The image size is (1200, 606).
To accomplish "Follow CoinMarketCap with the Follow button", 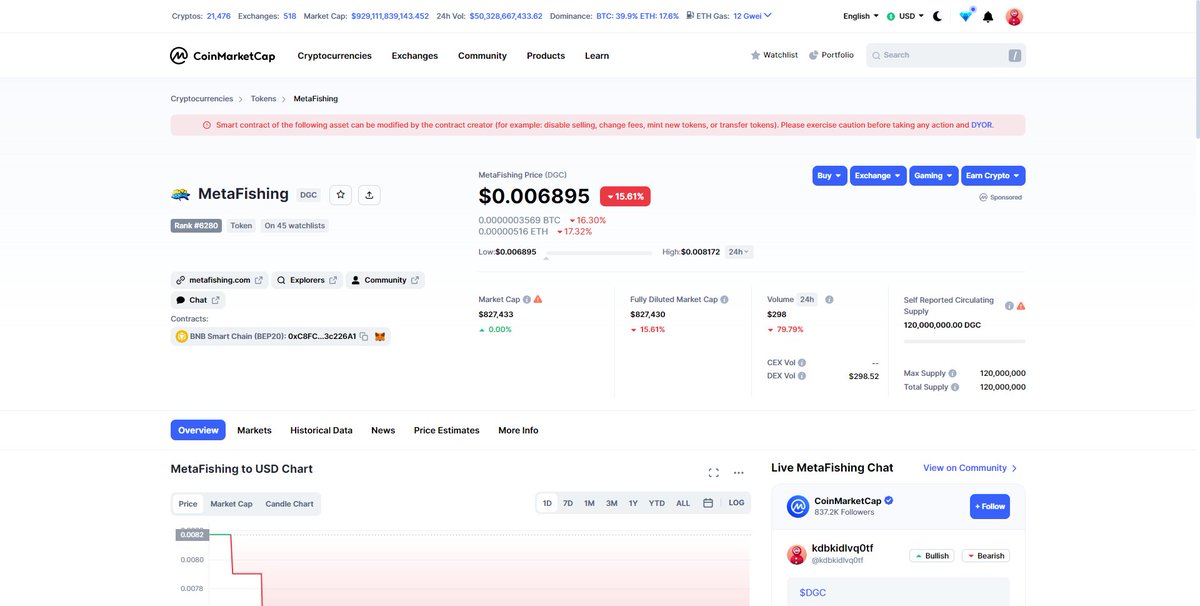I will [990, 506].
